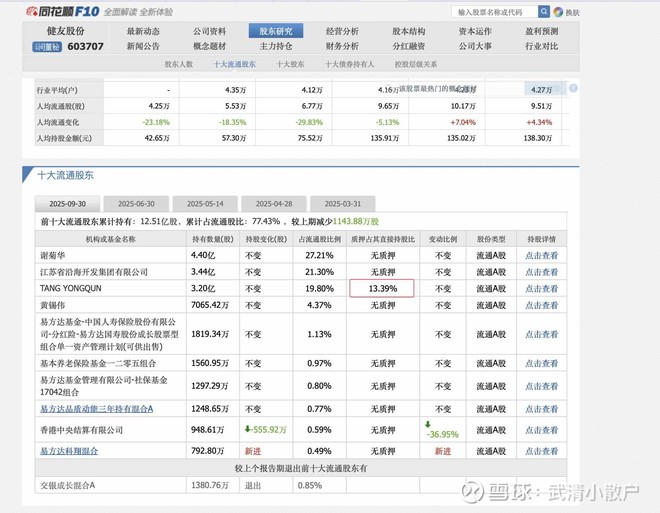Click 点击查看 for 香港中央结算有限公司
The image size is (660, 513).
point(542,430)
